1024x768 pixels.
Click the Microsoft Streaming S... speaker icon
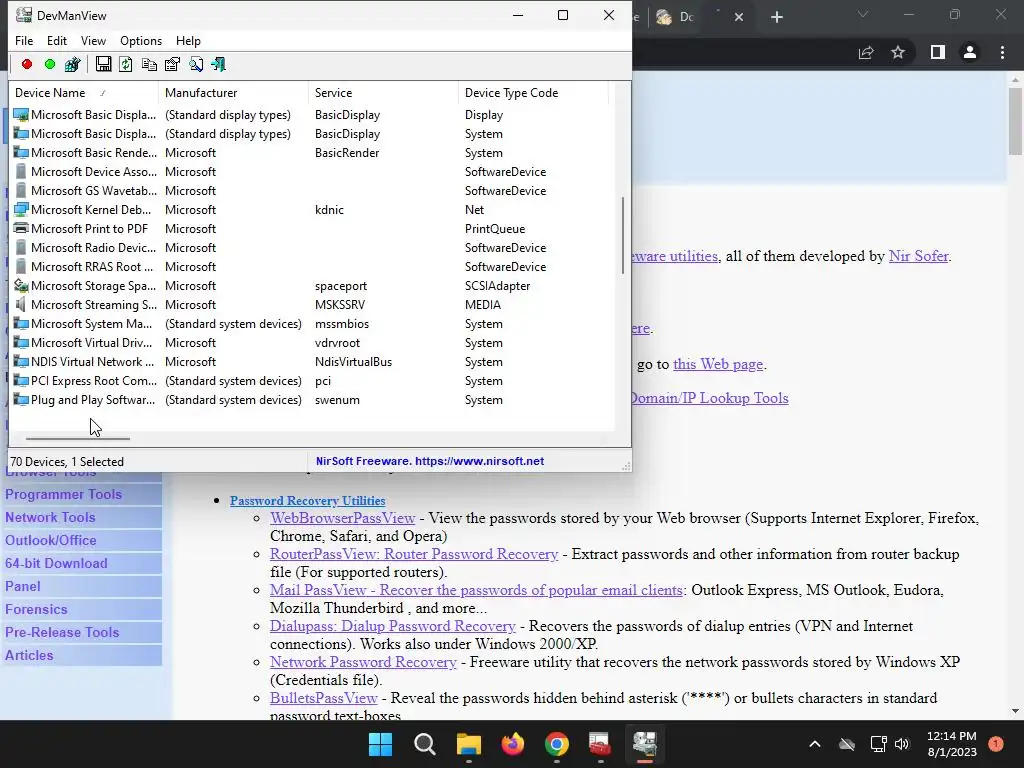pyautogui.click(x=21, y=304)
